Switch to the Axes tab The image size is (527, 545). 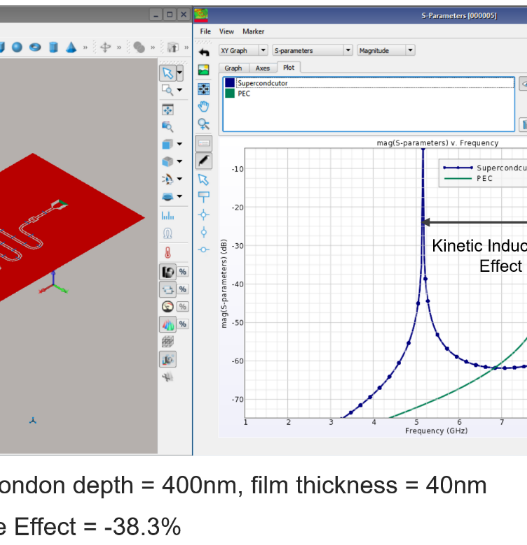263,68
